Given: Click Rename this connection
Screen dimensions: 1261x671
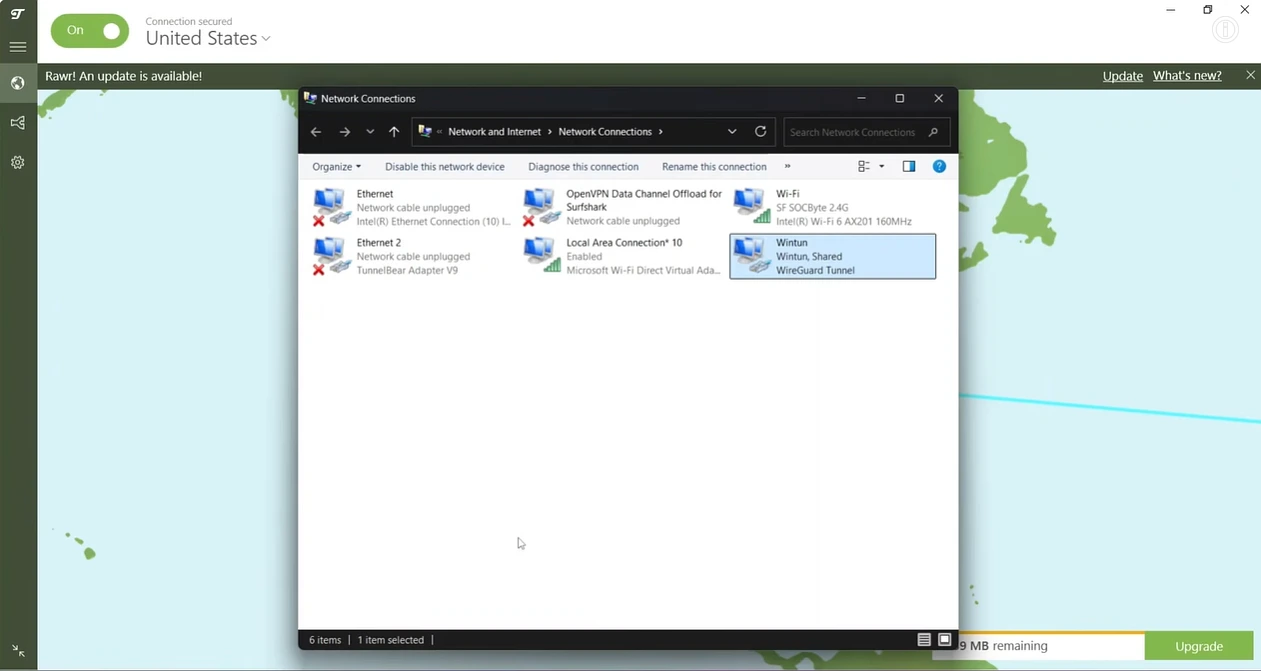Looking at the screenshot, I should [x=714, y=167].
